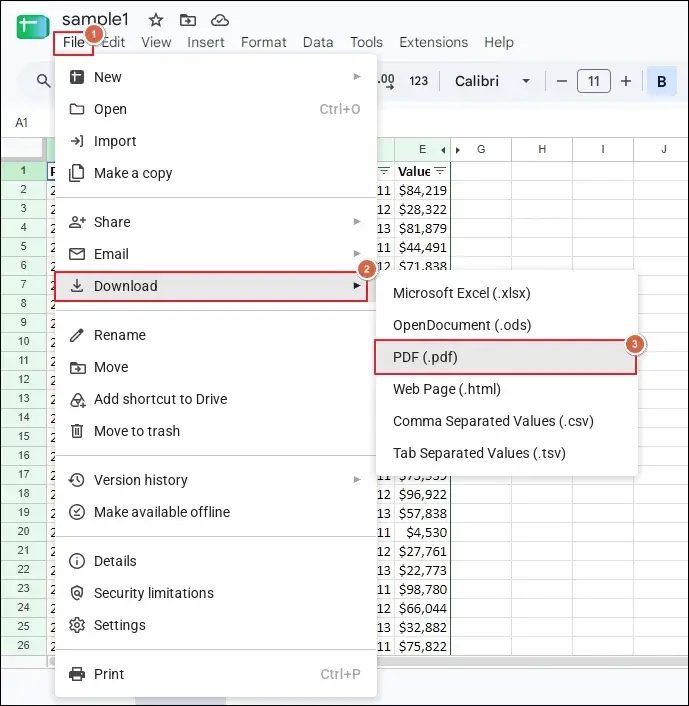Expand the Email submenu
This screenshot has height=706, width=689.
[216, 254]
